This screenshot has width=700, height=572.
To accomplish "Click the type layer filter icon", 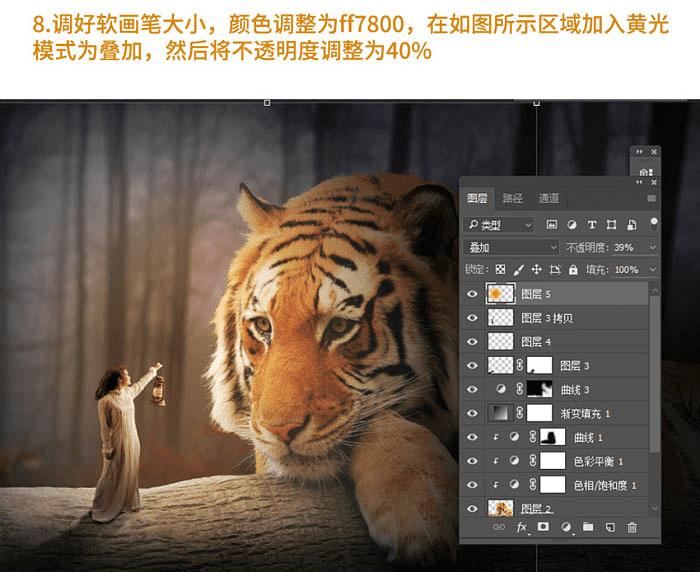I will pos(592,225).
